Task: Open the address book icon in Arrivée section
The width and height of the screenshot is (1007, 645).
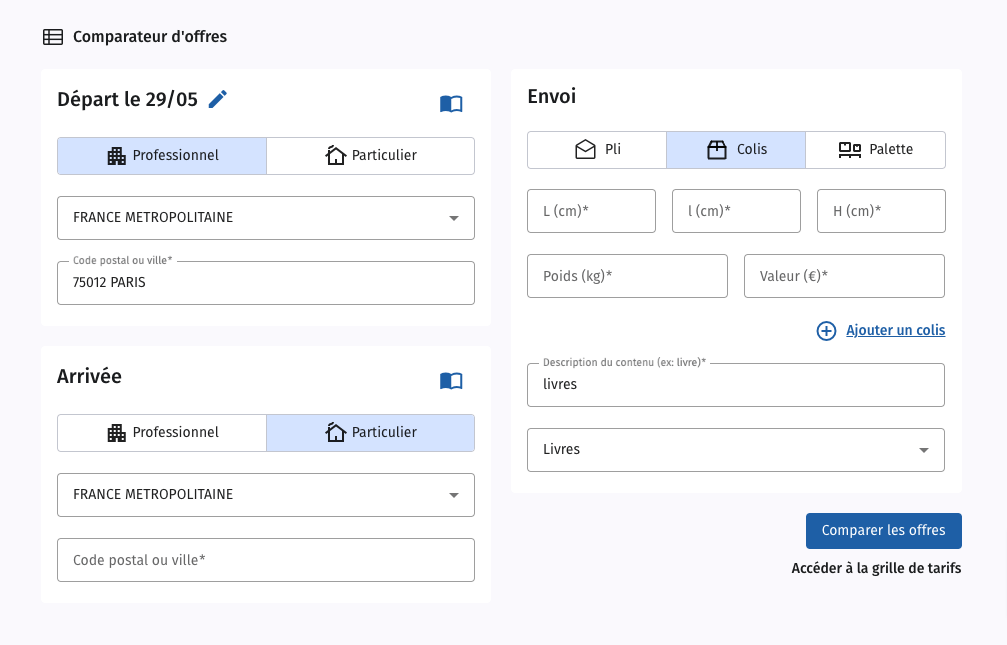Action: pos(451,380)
